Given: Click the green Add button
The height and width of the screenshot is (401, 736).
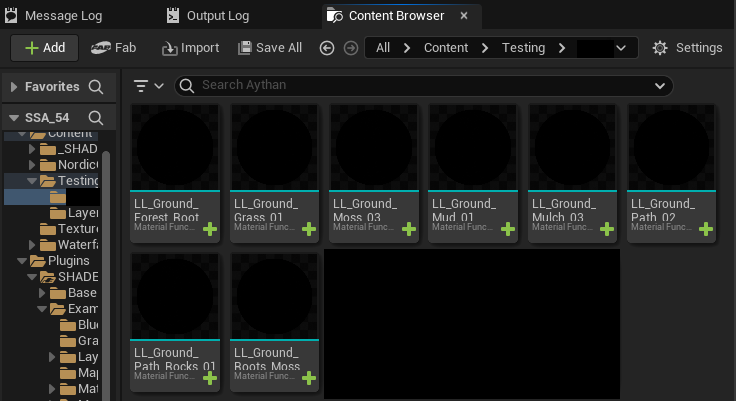Looking at the screenshot, I should coord(44,48).
